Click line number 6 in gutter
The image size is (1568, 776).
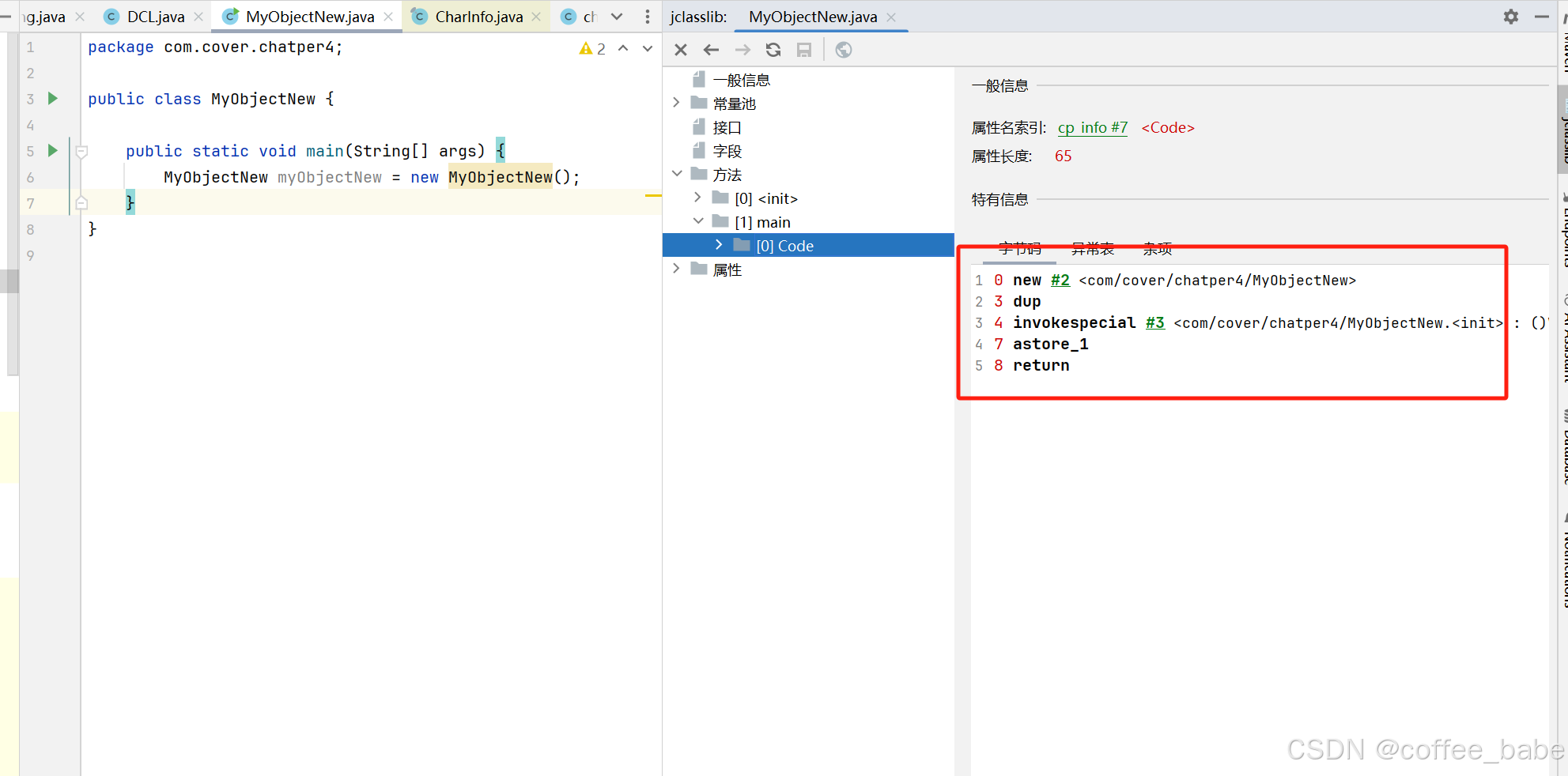[30, 177]
